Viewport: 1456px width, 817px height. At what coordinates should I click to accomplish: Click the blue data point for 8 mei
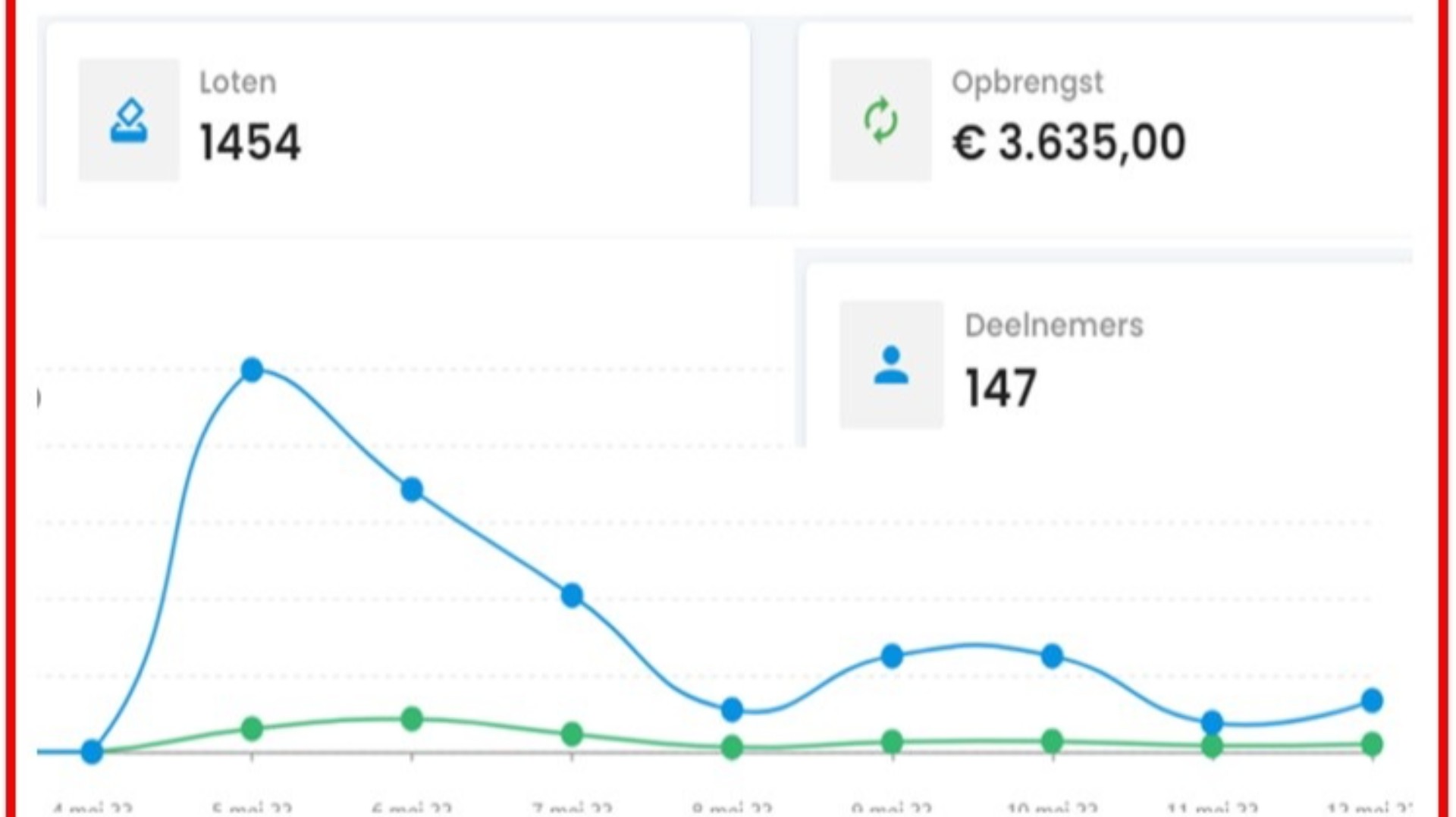coord(732,710)
